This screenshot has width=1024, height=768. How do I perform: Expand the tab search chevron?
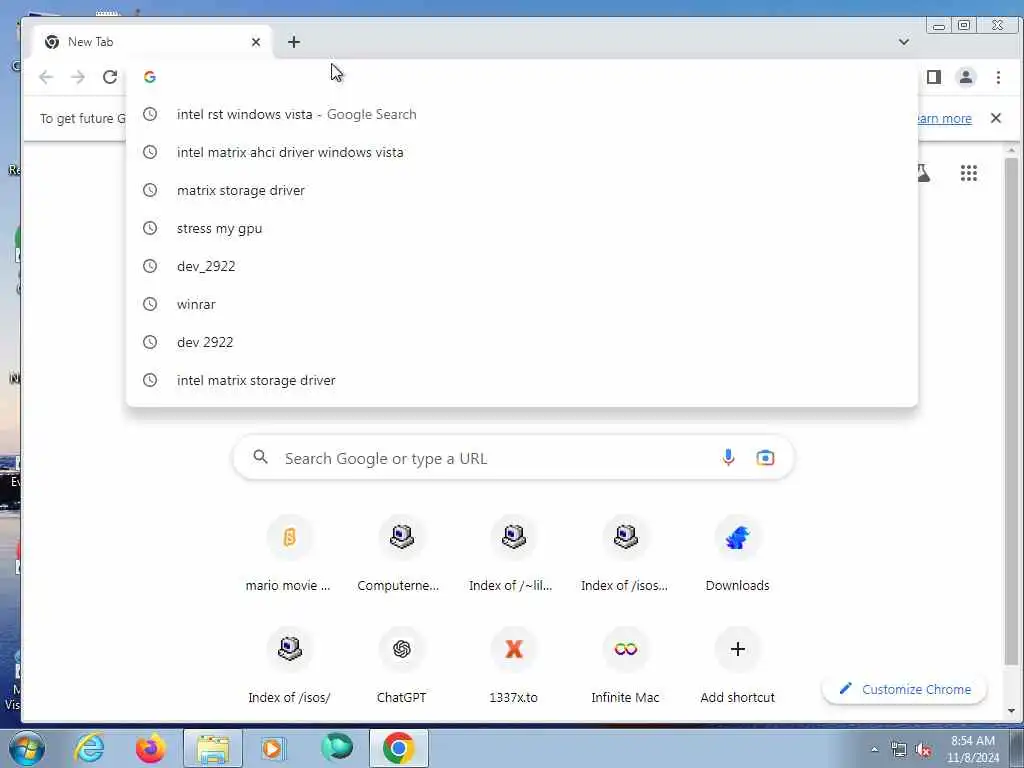(904, 42)
